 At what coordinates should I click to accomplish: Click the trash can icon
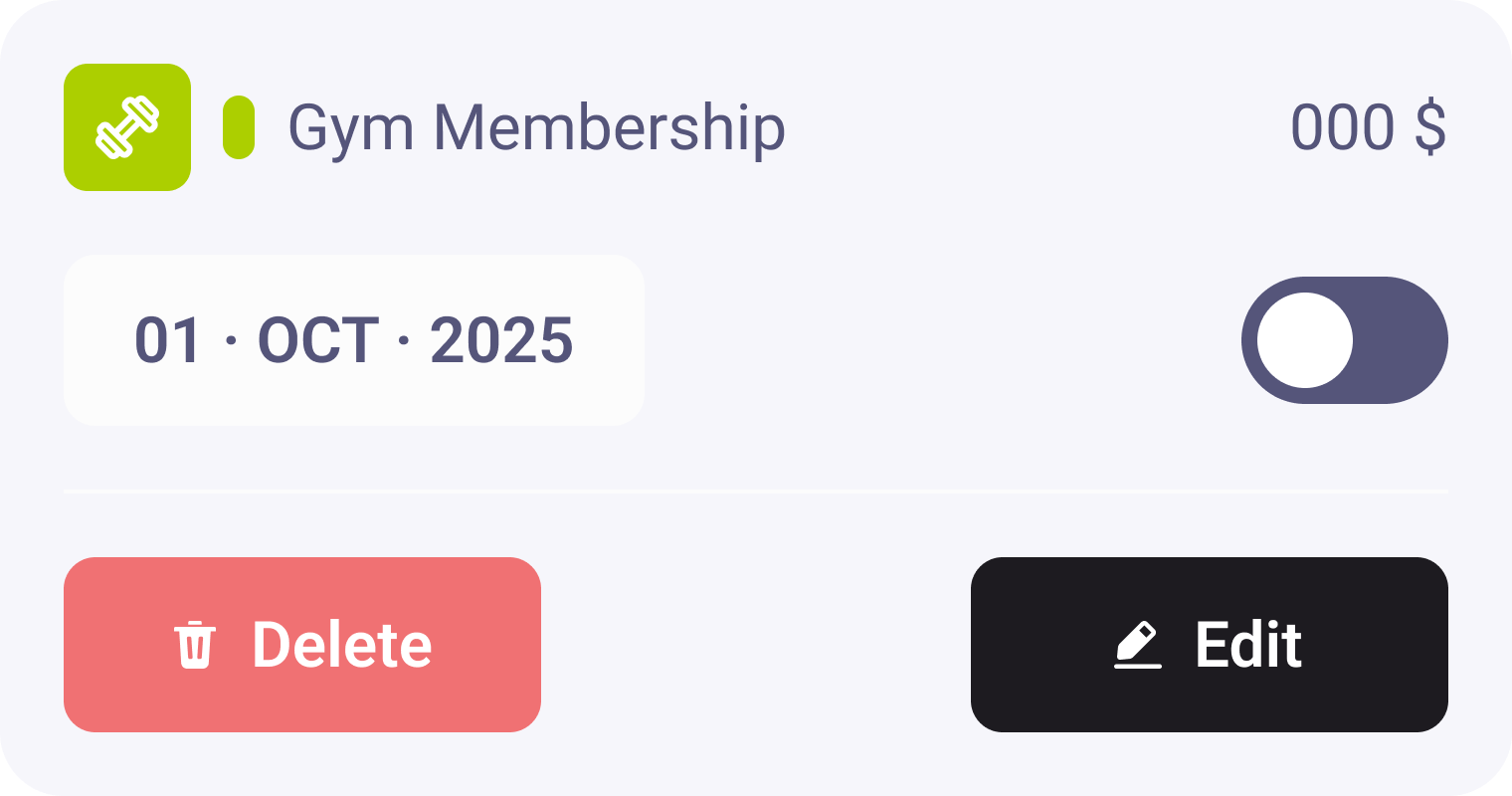point(195,645)
